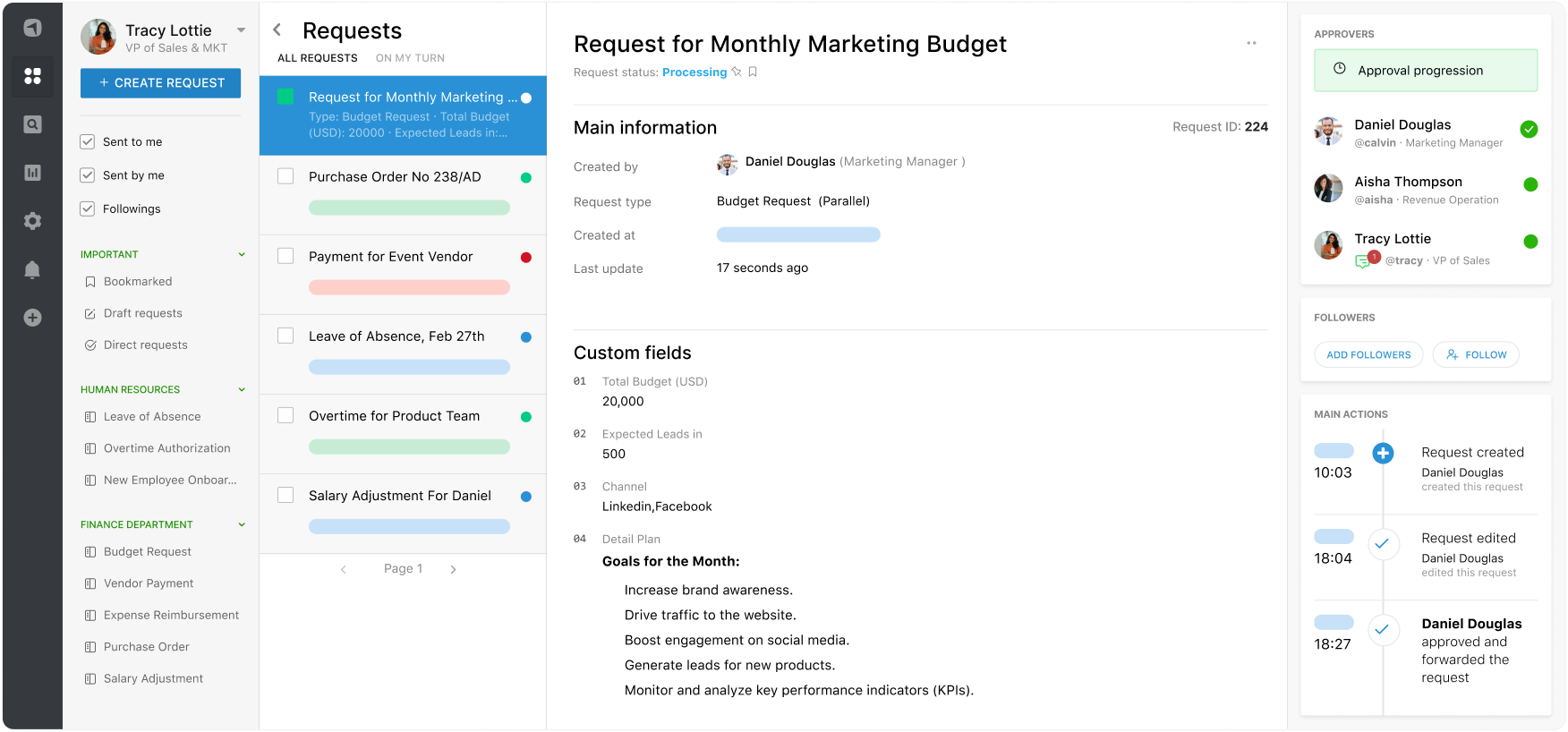The width and height of the screenshot is (1568, 732).
Task: Click the settings gear in sidebar
Action: point(32,221)
